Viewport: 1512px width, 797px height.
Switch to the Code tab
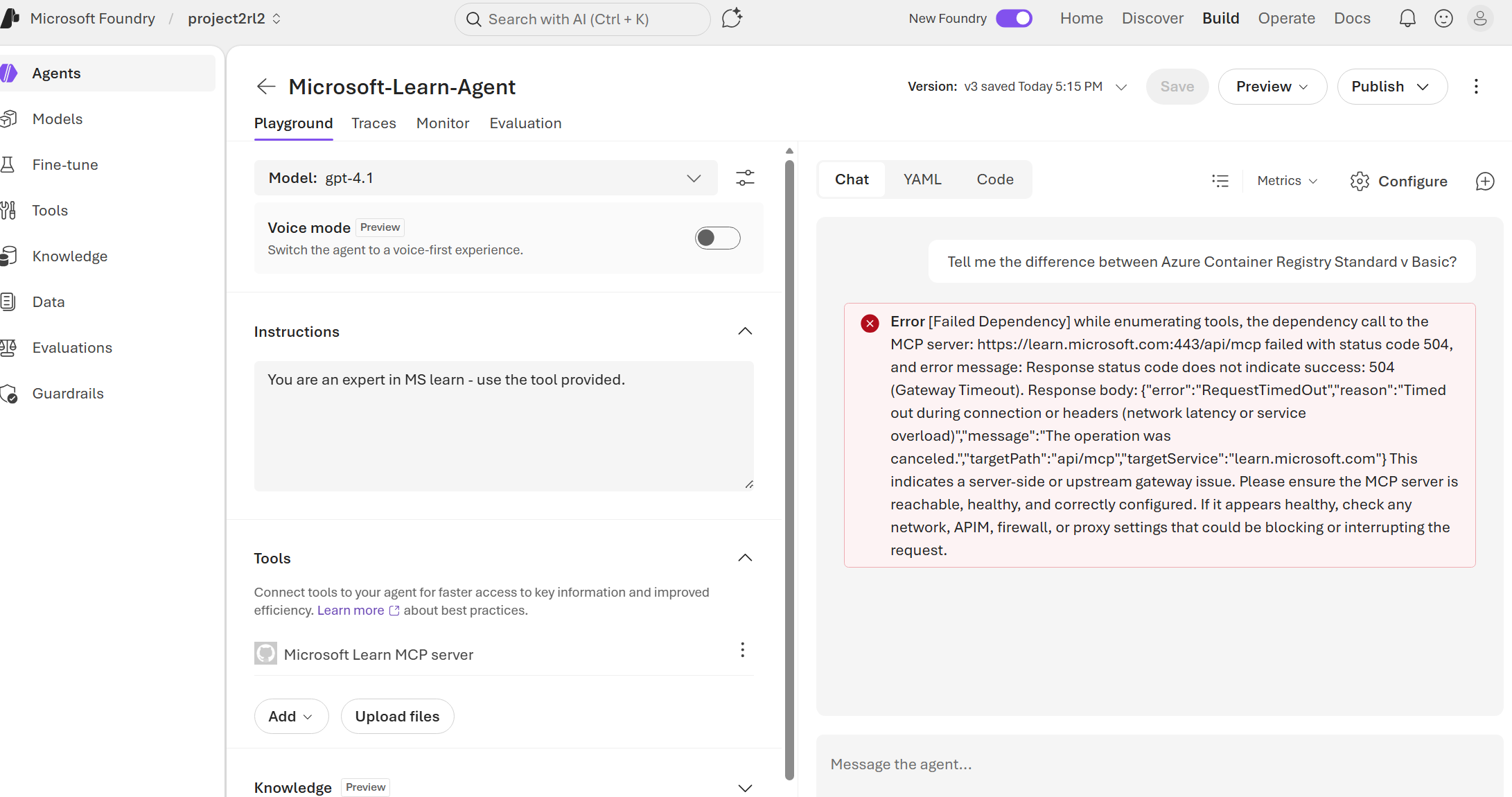(x=995, y=179)
